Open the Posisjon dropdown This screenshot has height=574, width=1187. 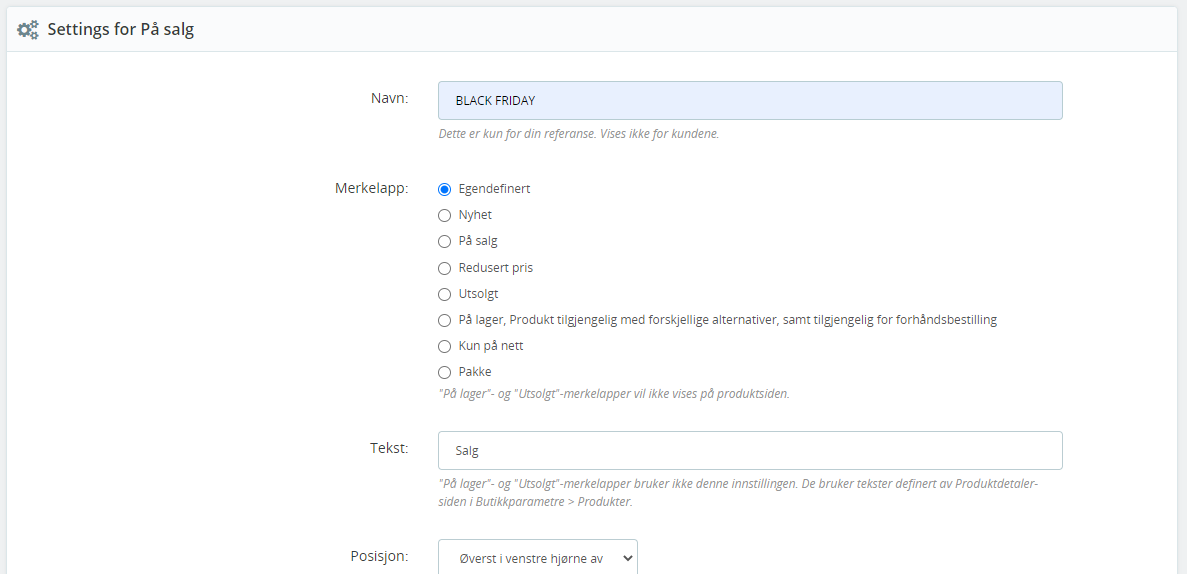pyautogui.click(x=537, y=557)
